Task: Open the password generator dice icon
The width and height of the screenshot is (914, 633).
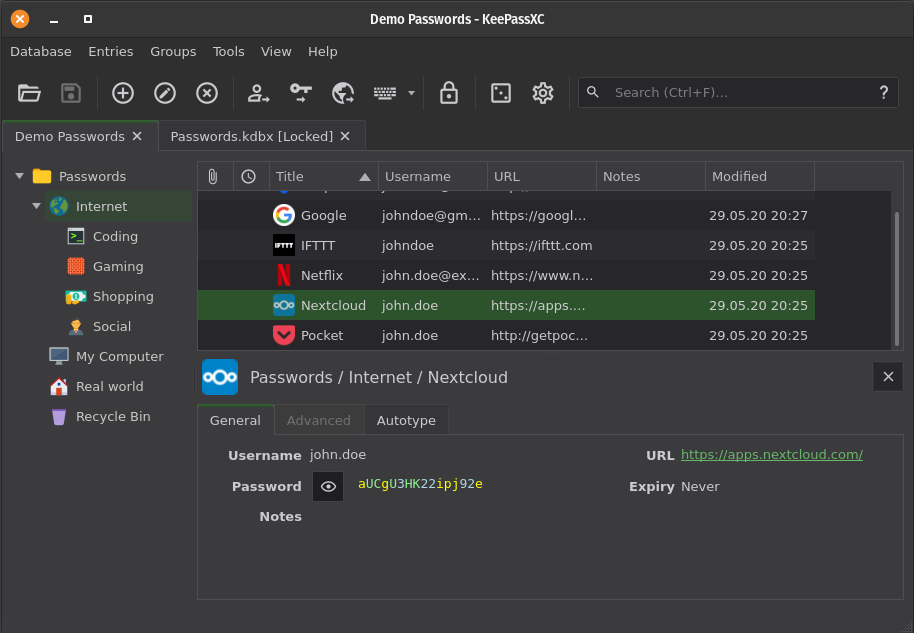Action: 500,92
